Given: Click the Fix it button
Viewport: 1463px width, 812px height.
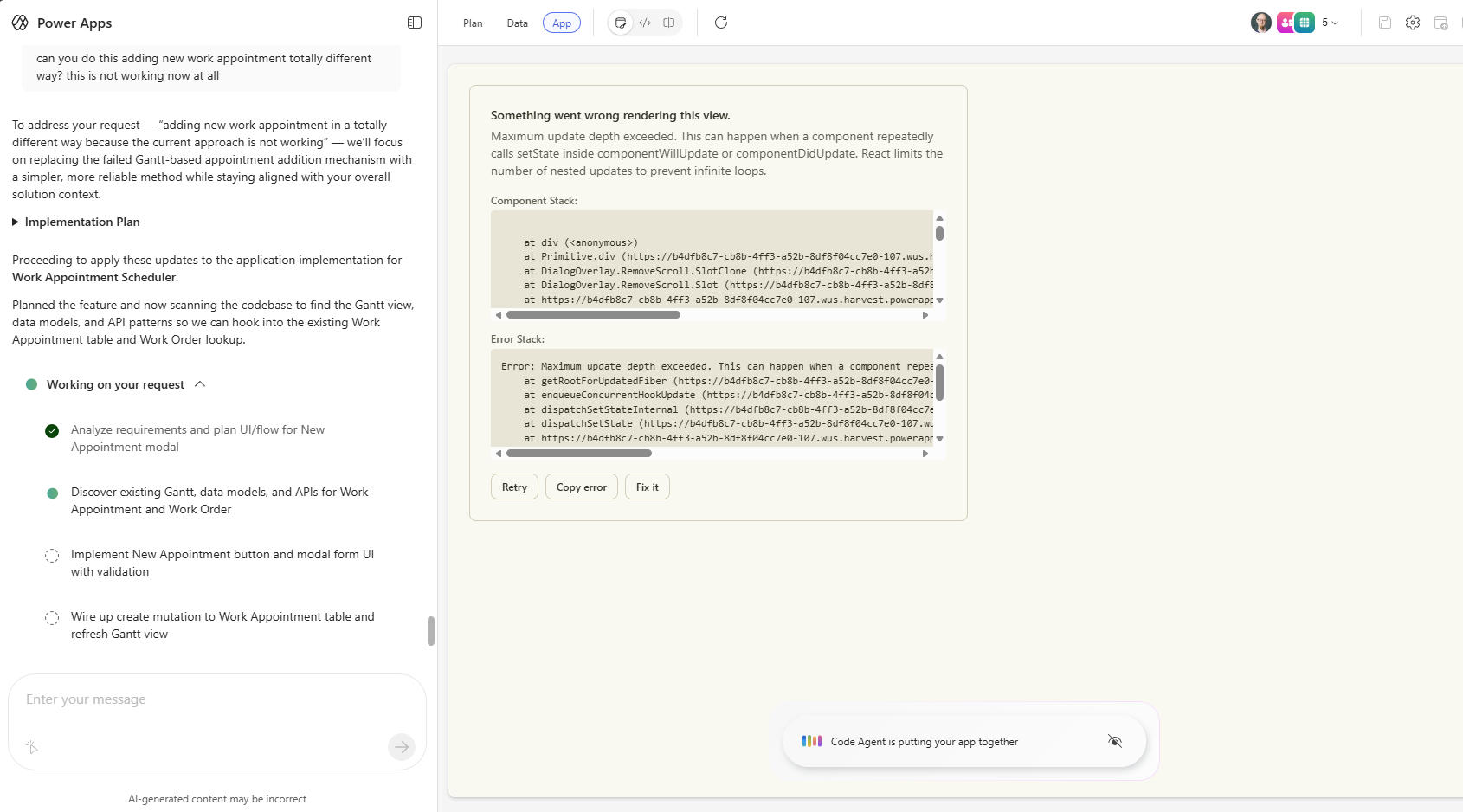Looking at the screenshot, I should 647,487.
